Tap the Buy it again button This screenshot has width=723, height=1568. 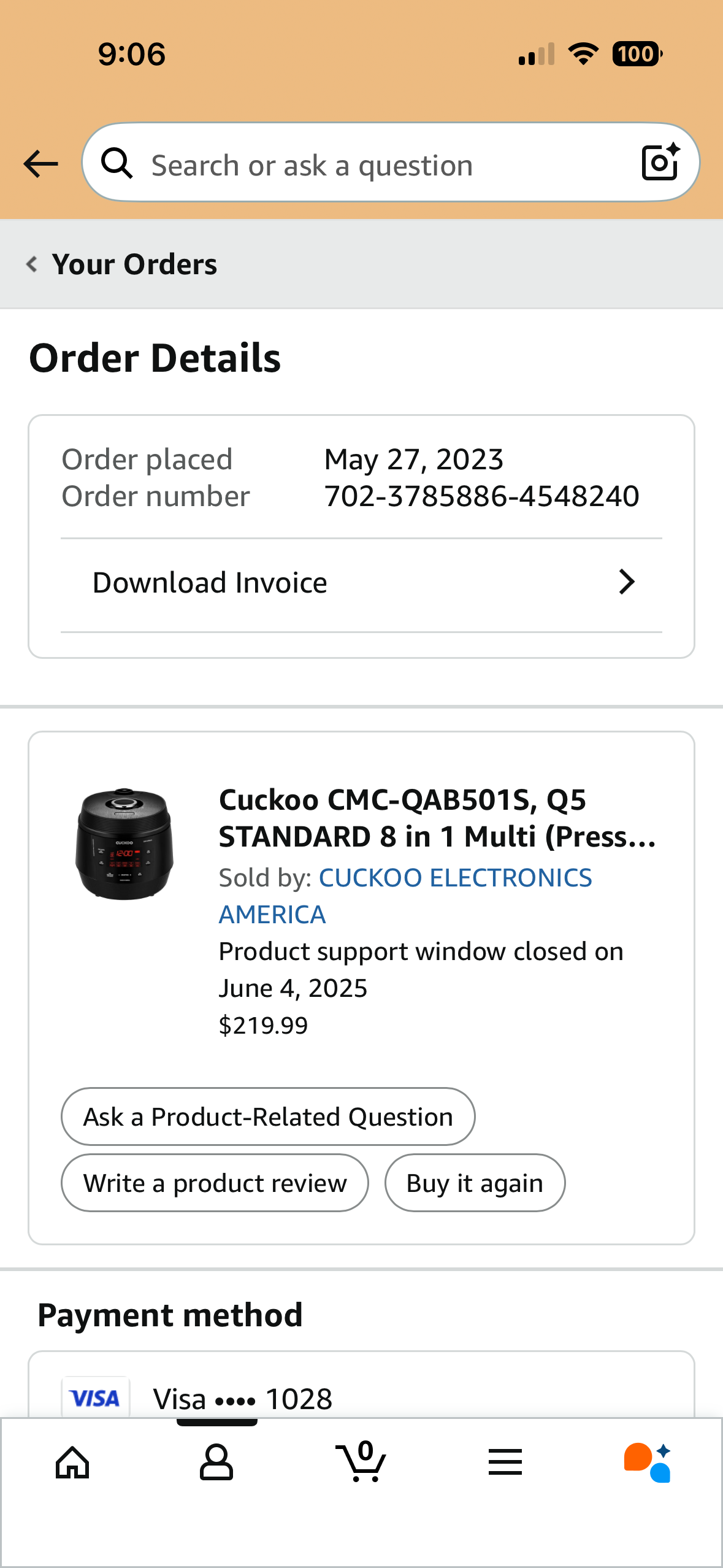coord(475,1183)
